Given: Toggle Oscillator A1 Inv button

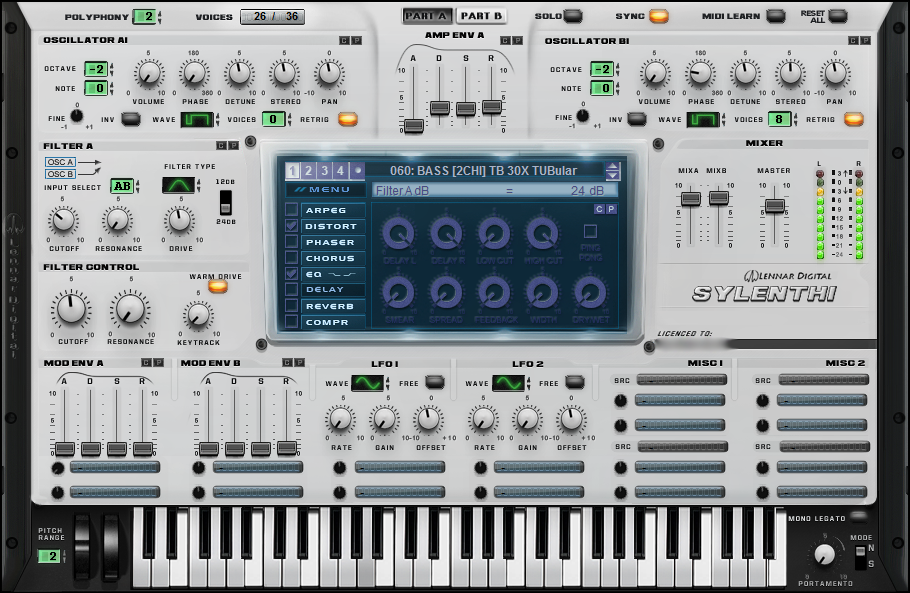Looking at the screenshot, I should point(131,120).
